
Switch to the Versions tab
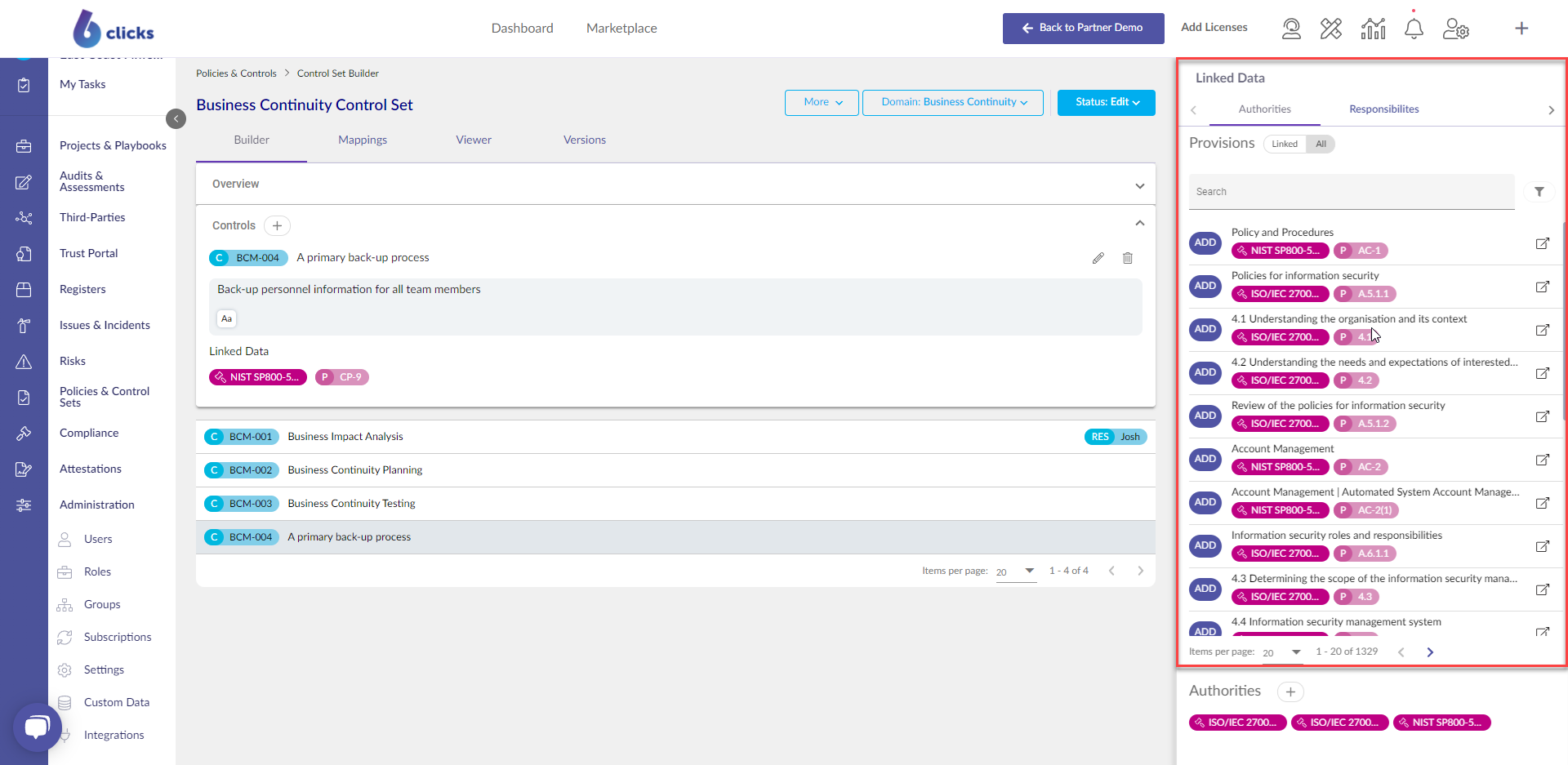585,140
